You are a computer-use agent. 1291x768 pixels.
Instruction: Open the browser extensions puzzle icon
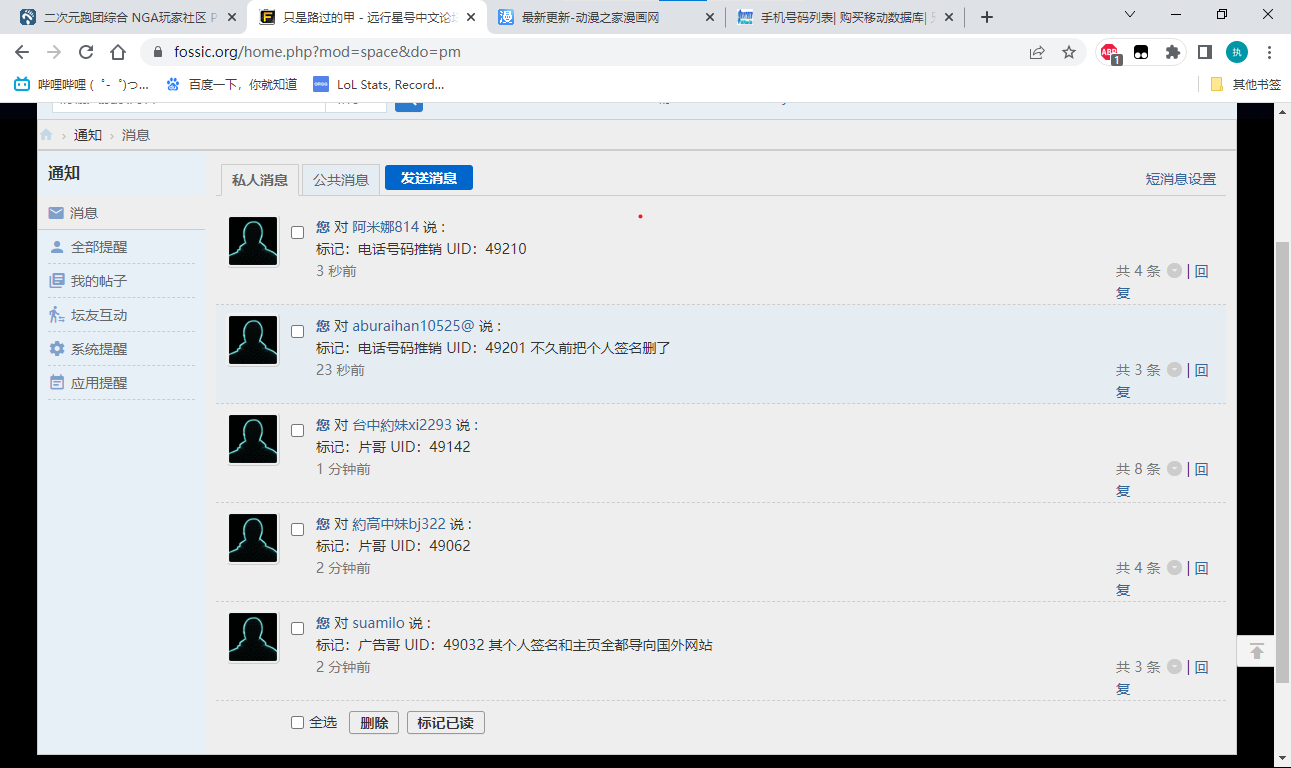1172,51
